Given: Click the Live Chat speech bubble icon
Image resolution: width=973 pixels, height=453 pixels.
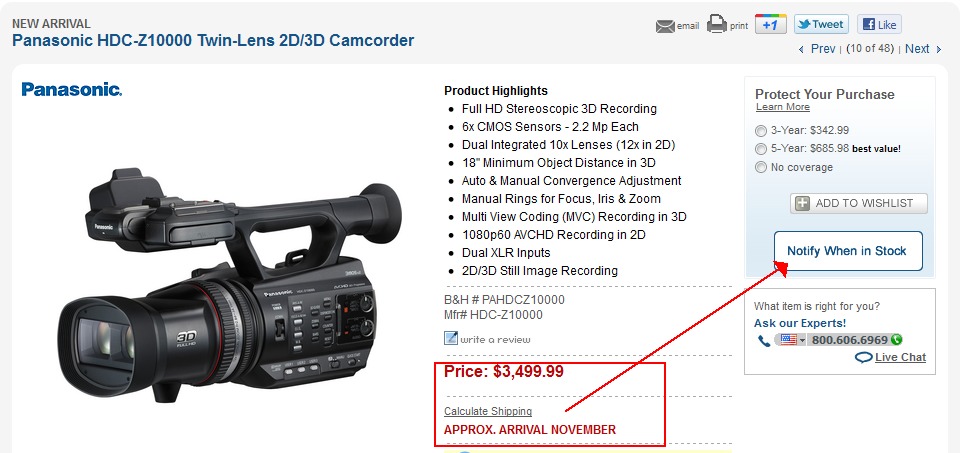Looking at the screenshot, I should tap(863, 357).
